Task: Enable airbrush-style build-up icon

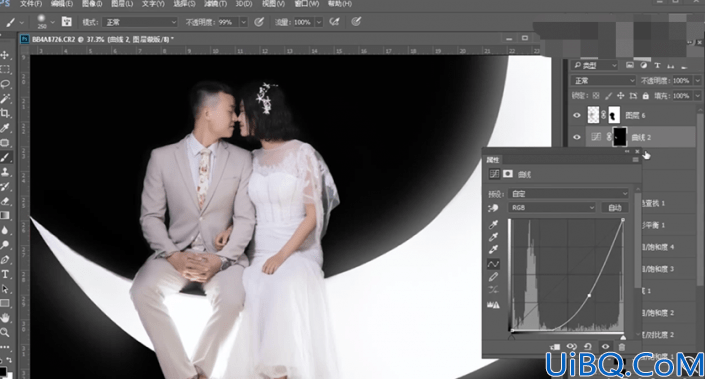Action: (334, 22)
